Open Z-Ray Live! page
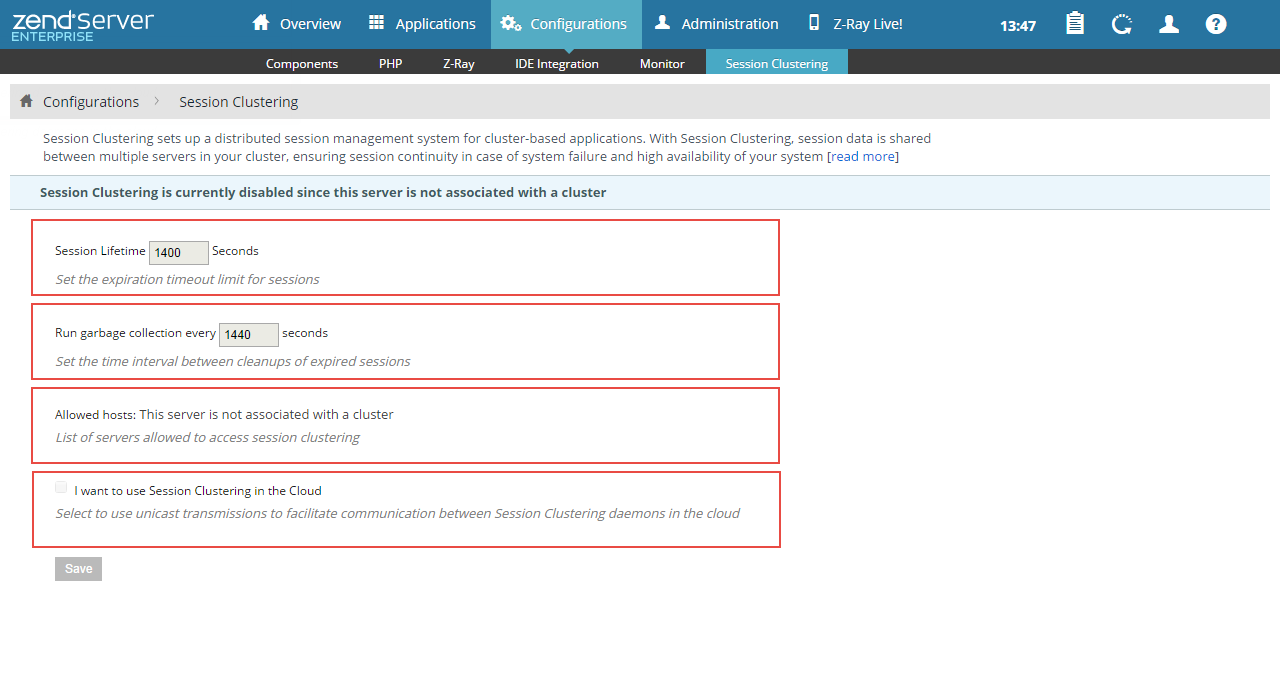The height and width of the screenshot is (678, 1280). pos(855,24)
